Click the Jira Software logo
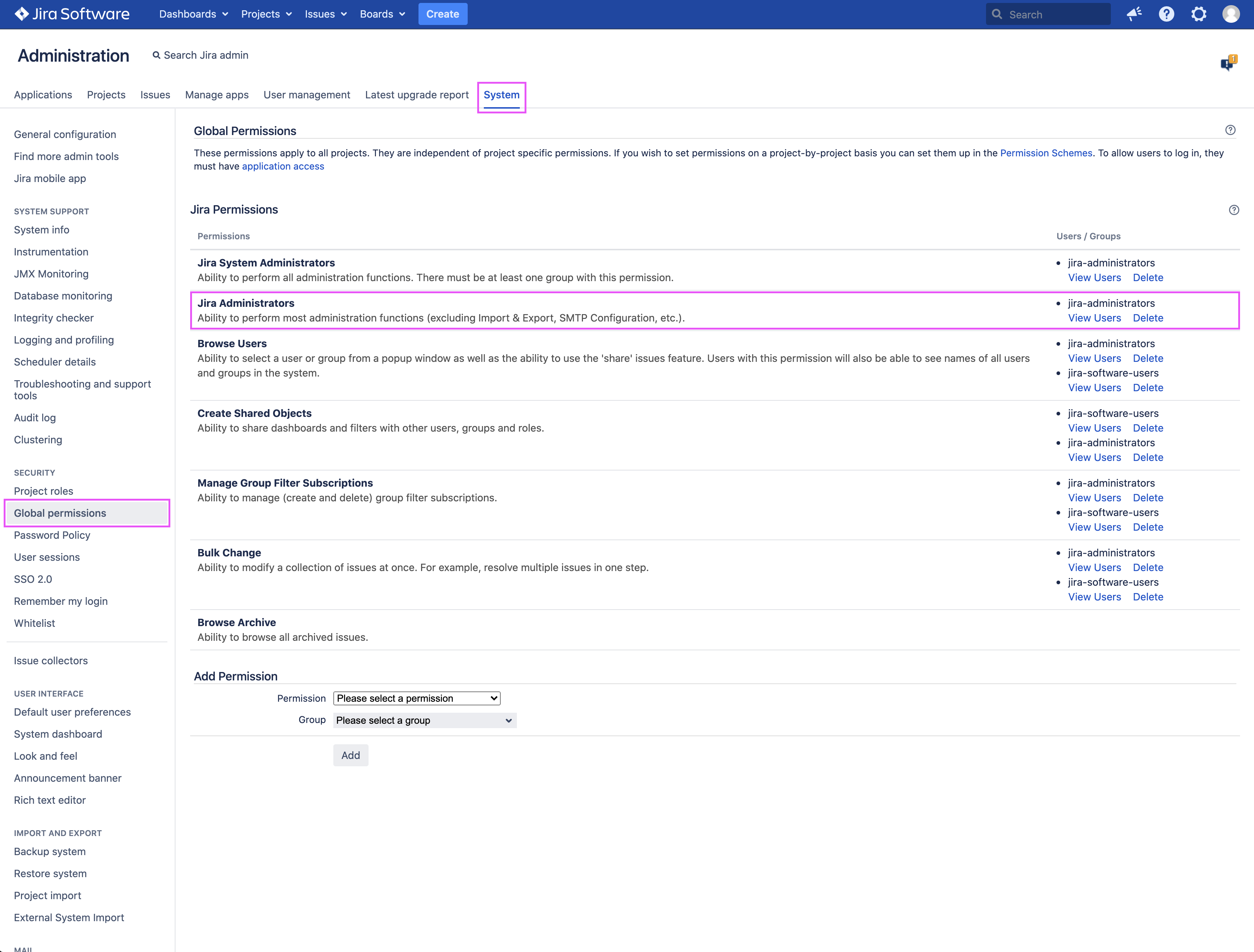The width and height of the screenshot is (1254, 952). pyautogui.click(x=72, y=14)
